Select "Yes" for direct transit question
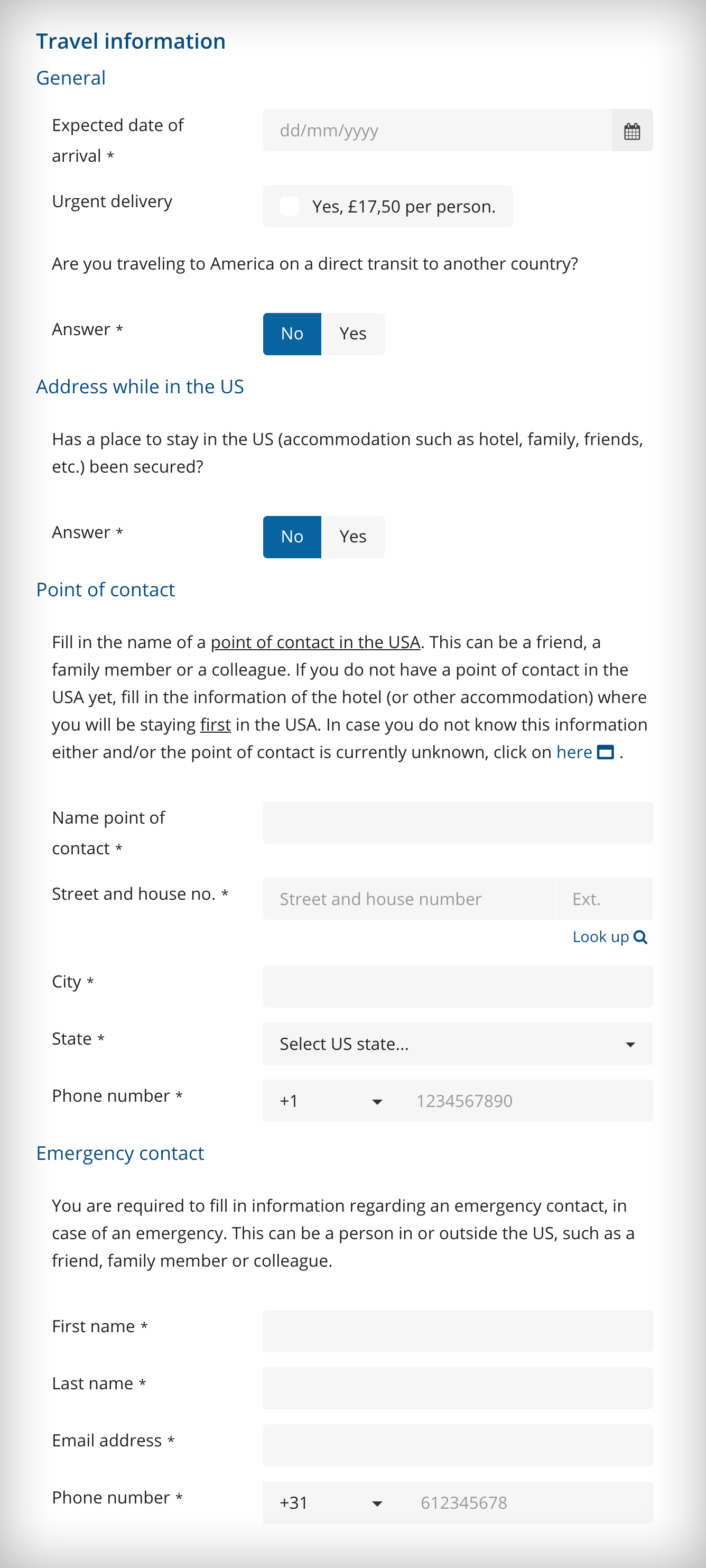This screenshot has width=706, height=1568. tap(353, 334)
